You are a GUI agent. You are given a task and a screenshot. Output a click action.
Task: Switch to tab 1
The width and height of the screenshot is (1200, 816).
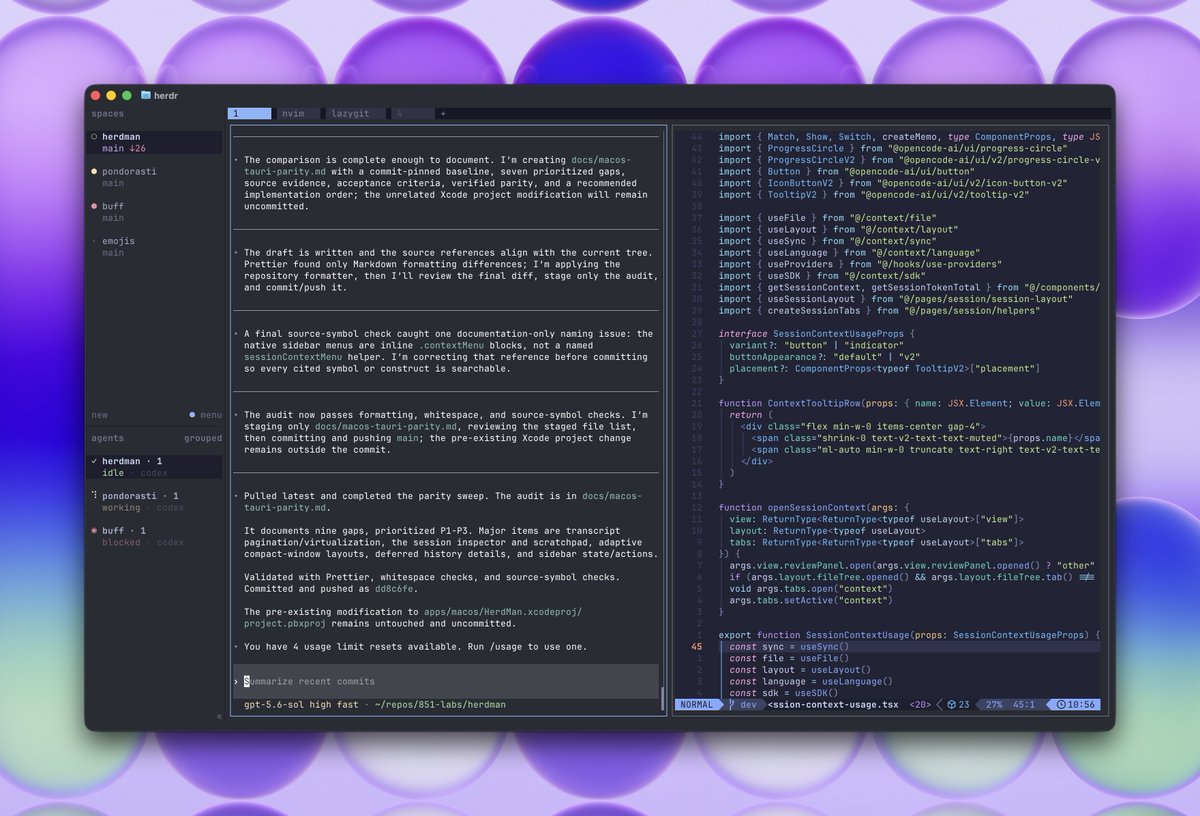pyautogui.click(x=249, y=114)
